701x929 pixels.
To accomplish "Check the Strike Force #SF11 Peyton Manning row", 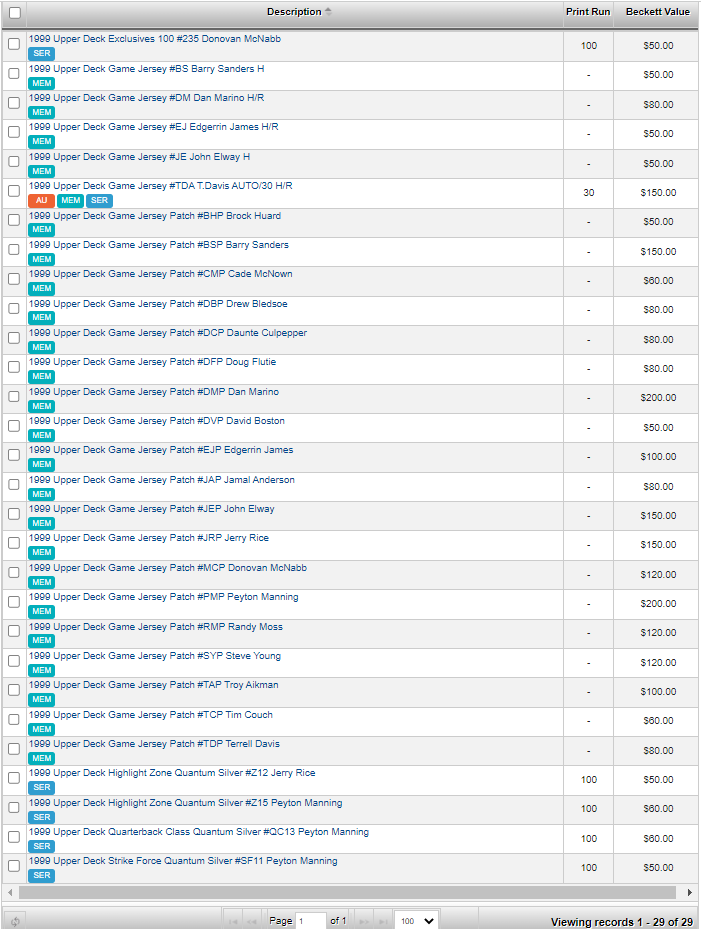I will (14, 866).
